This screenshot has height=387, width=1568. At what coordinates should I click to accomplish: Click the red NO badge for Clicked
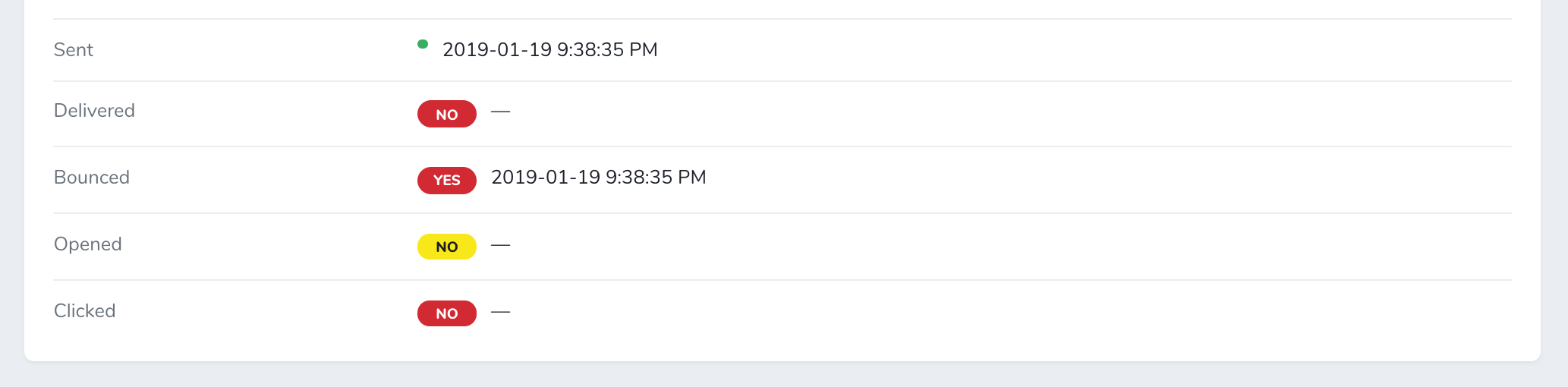click(x=446, y=313)
